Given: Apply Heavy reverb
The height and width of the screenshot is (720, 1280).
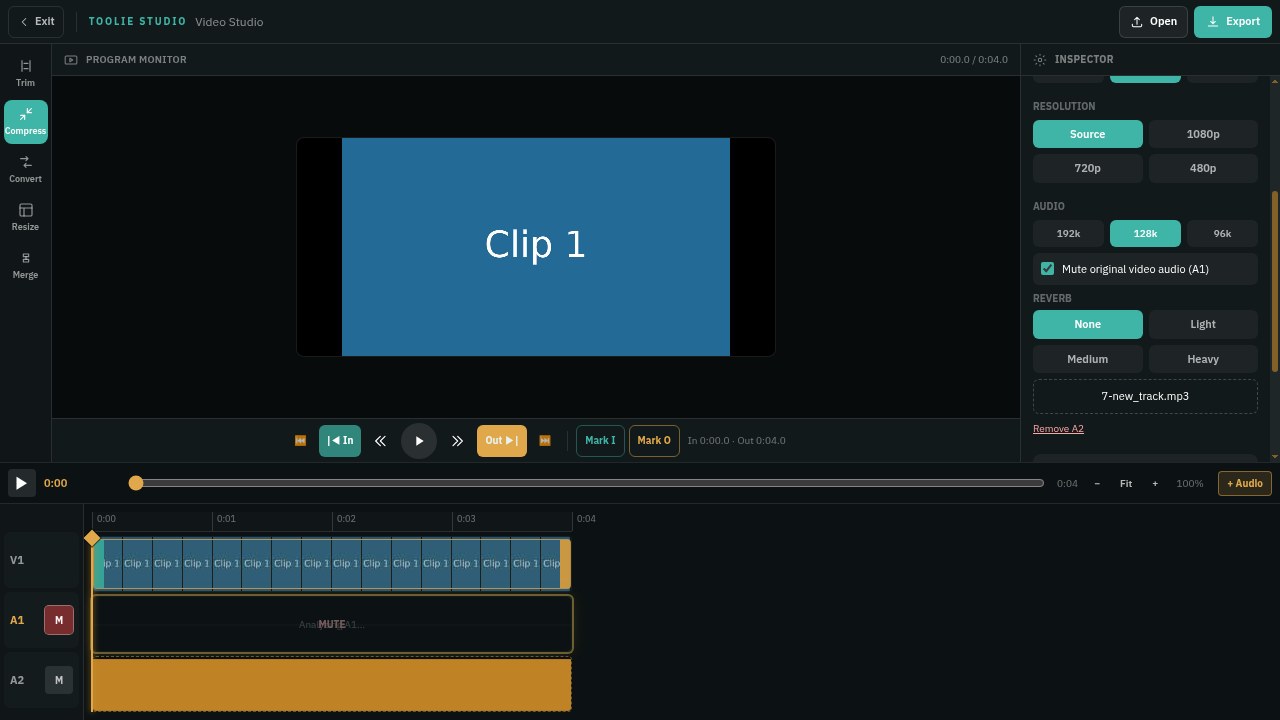Looking at the screenshot, I should click(1203, 359).
